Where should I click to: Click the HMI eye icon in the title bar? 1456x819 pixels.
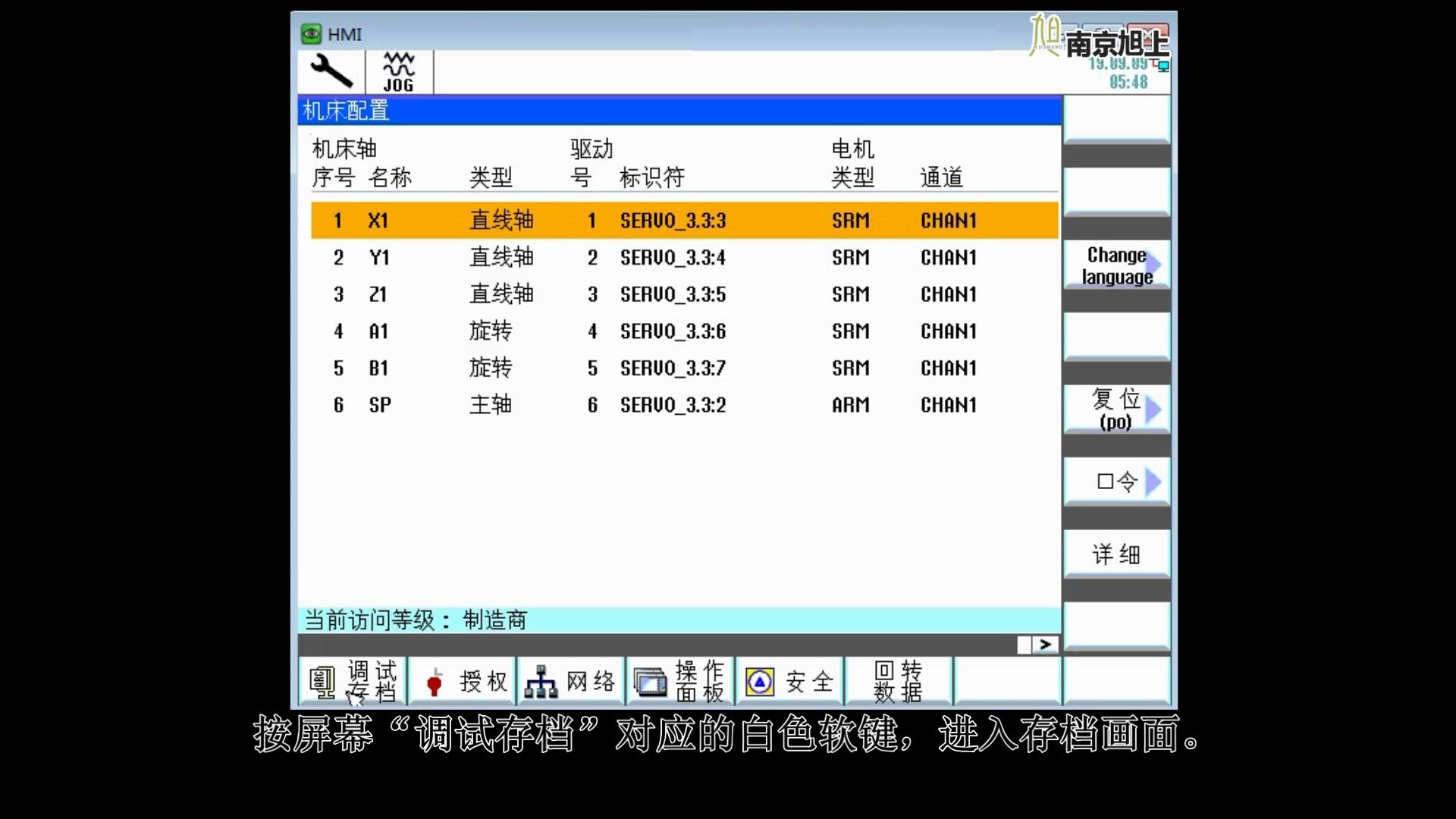pos(312,33)
